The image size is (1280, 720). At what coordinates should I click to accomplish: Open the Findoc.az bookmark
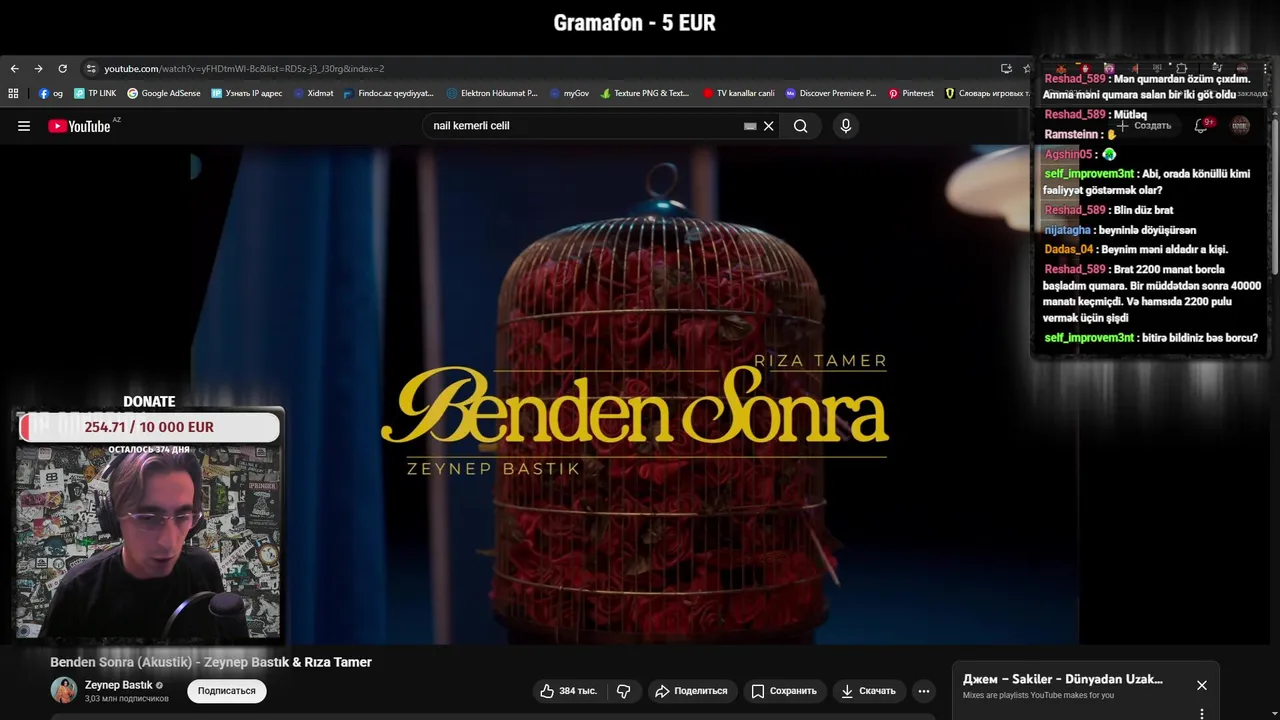click(389, 93)
